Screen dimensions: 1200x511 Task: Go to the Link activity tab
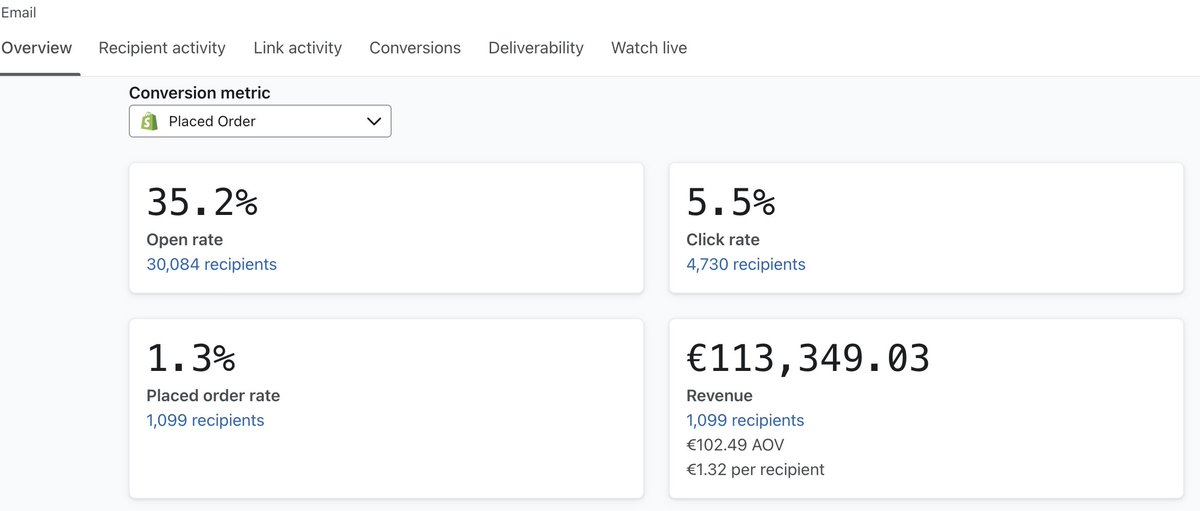click(x=297, y=47)
